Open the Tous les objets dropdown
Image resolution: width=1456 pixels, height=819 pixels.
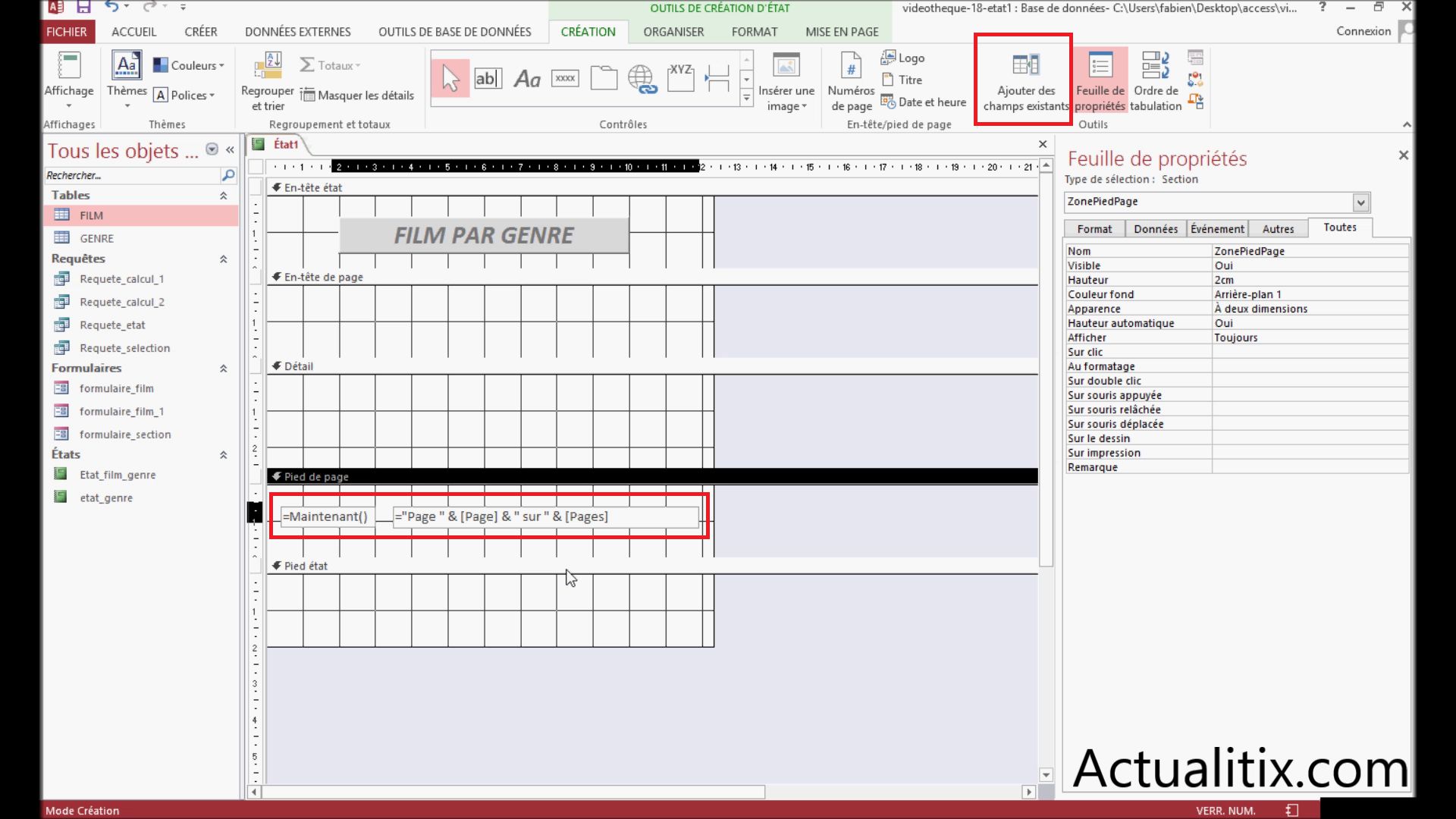point(212,150)
